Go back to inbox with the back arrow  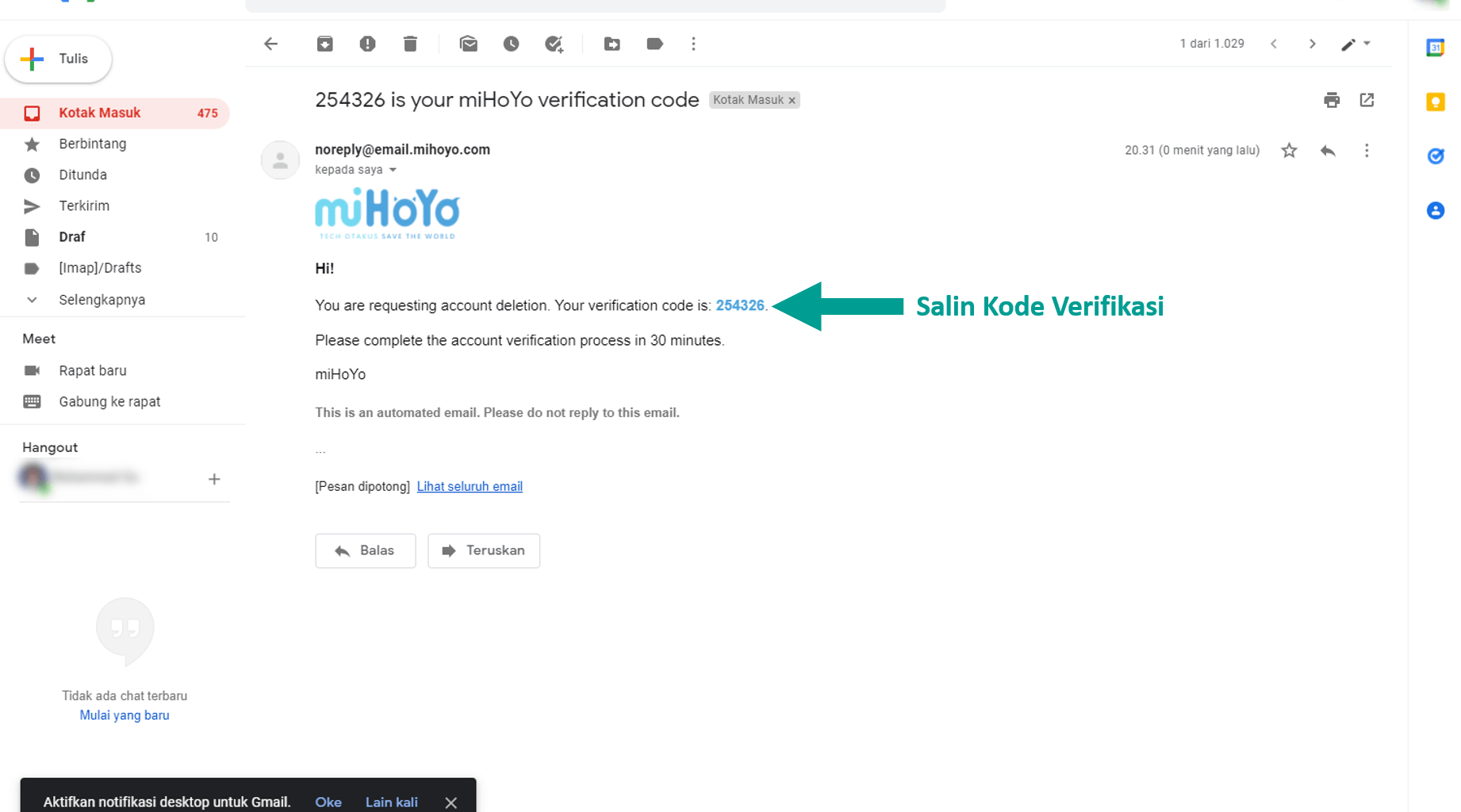(x=270, y=44)
